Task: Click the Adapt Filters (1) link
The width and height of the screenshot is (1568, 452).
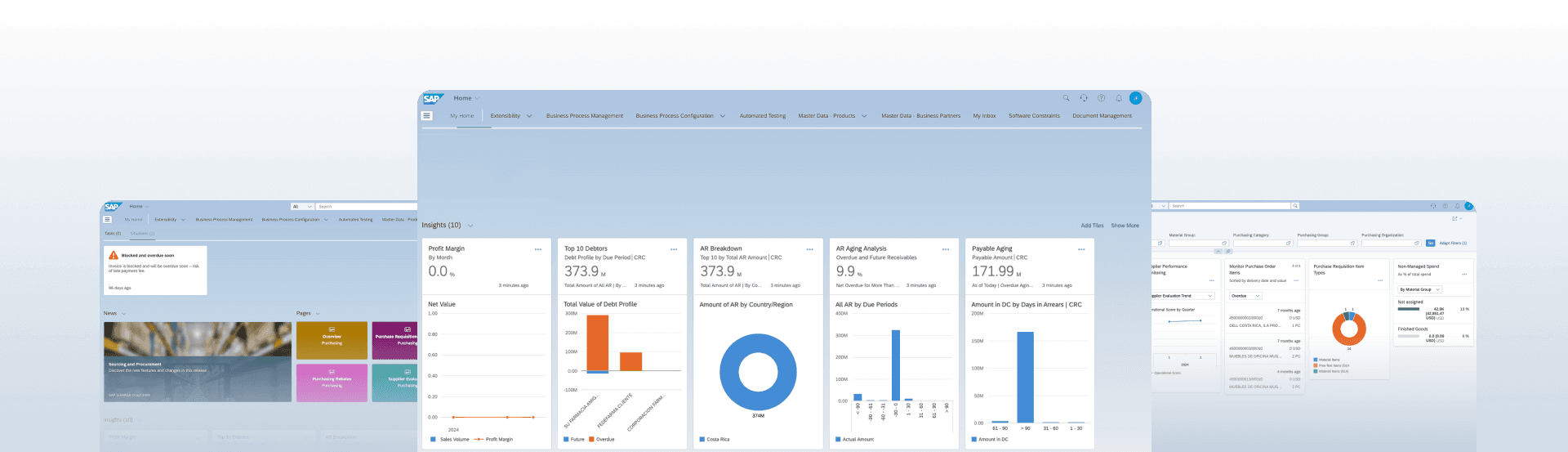Action: pyautogui.click(x=1453, y=243)
